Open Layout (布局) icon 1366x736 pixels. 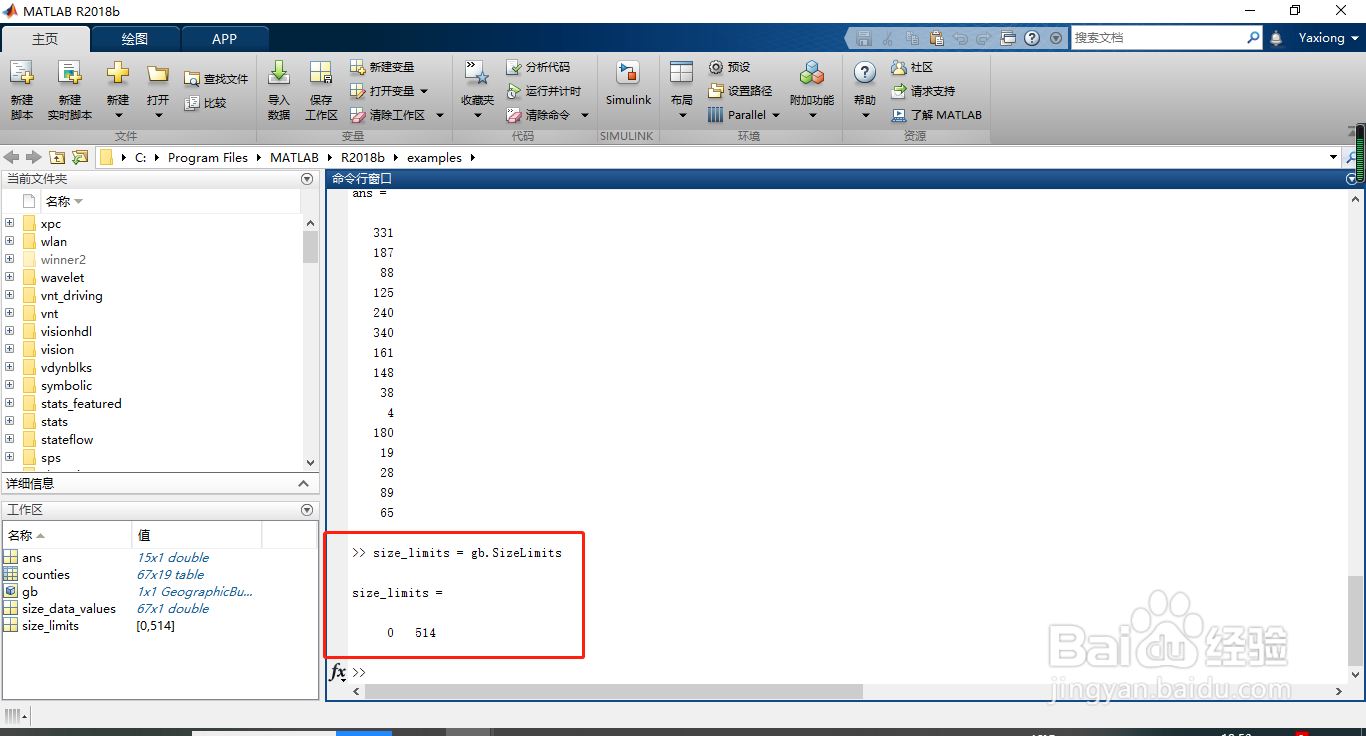tap(681, 74)
